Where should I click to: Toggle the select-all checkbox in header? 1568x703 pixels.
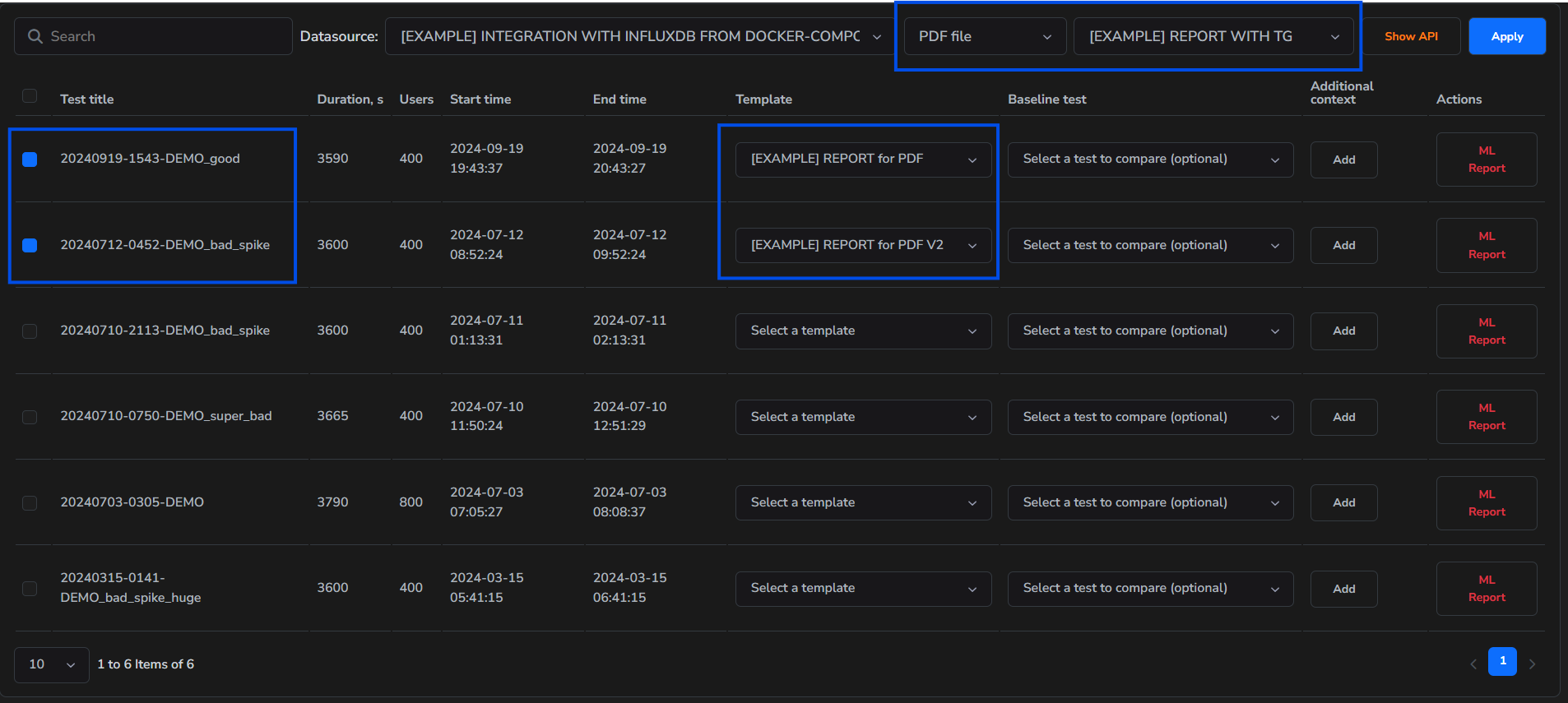click(30, 96)
